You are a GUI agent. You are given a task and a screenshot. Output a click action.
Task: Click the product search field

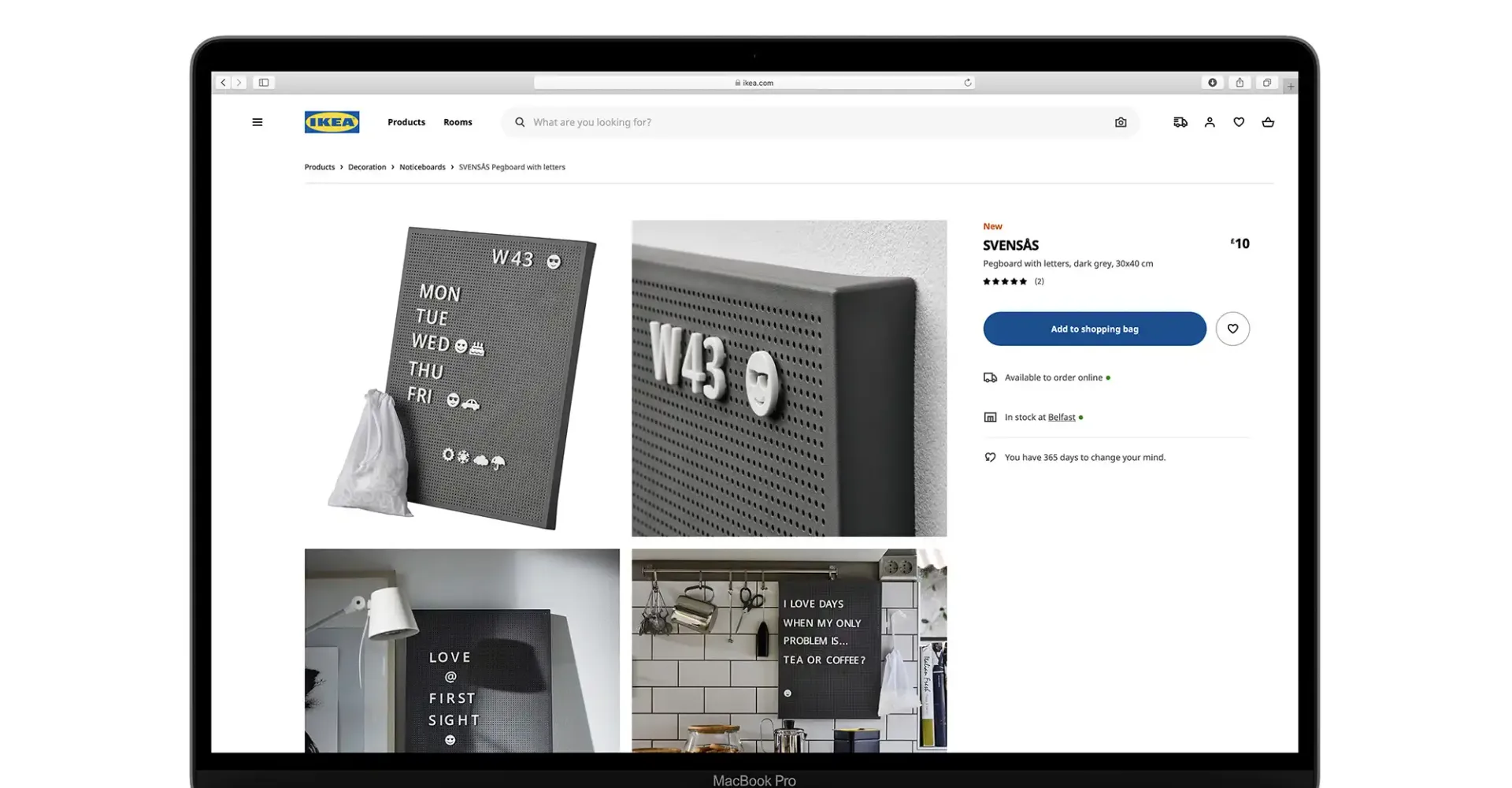coord(811,122)
